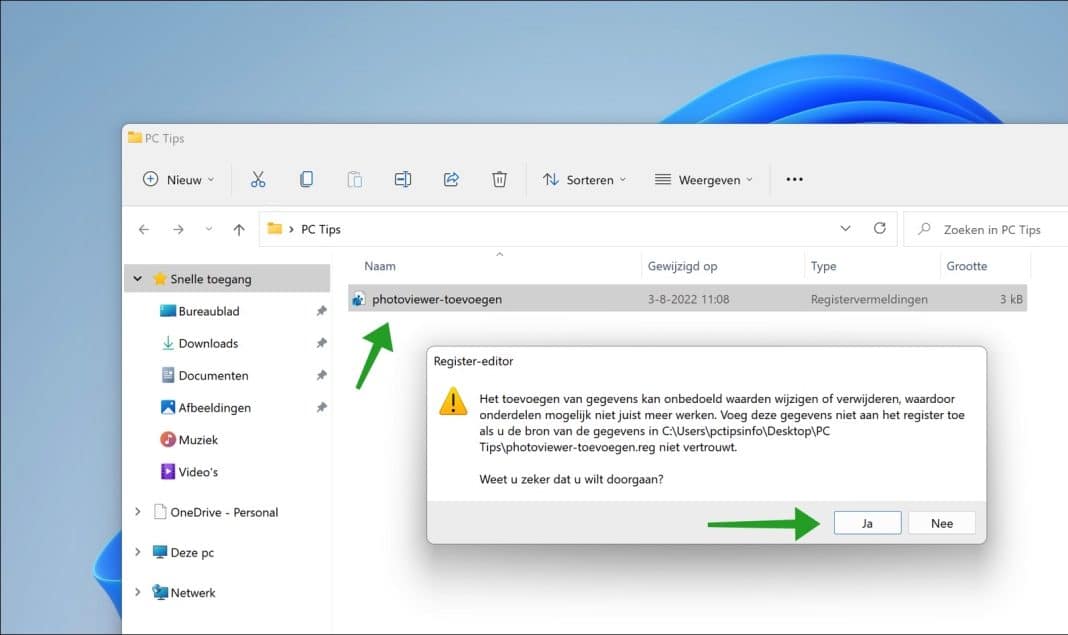Image resolution: width=1068 pixels, height=635 pixels.
Task: Unpin Downloads from Snelle toegang
Action: point(321,343)
